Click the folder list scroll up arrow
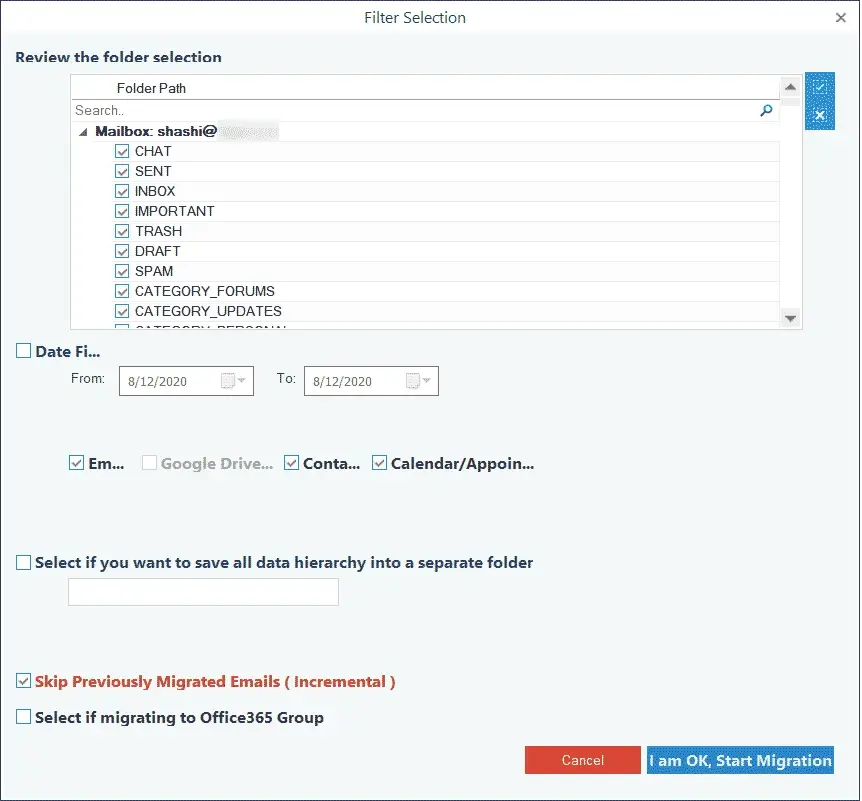The width and height of the screenshot is (862, 801). pyautogui.click(x=791, y=87)
